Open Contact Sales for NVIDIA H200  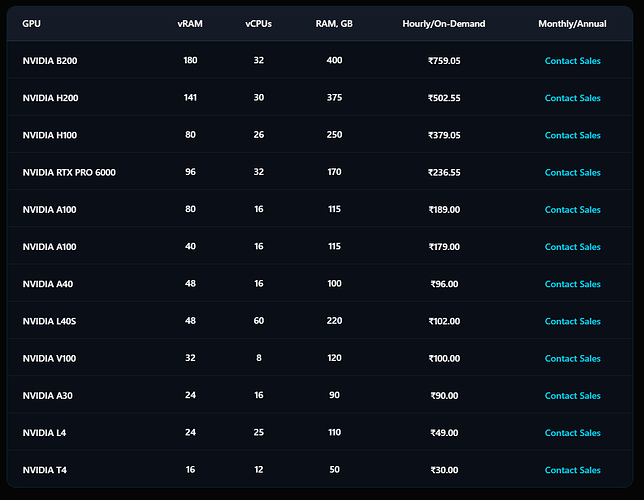click(573, 98)
